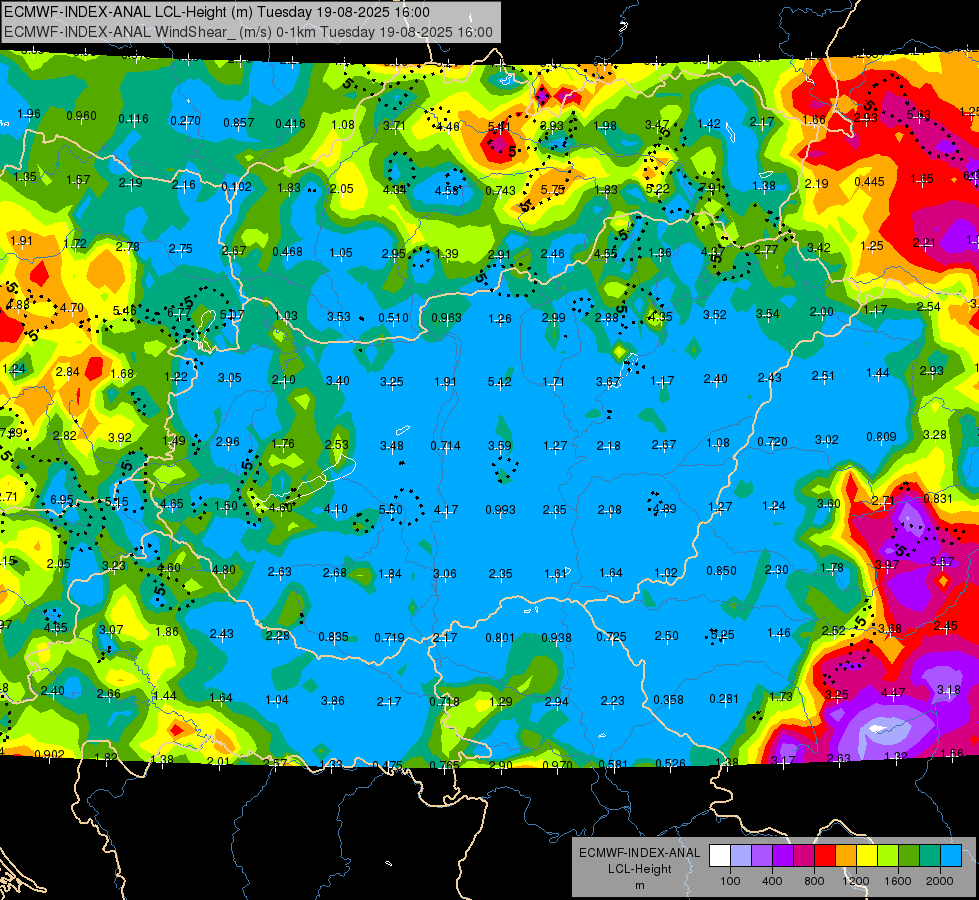The height and width of the screenshot is (900, 979).
Task: Click the legend text LCL-Height
Action: click(x=639, y=869)
